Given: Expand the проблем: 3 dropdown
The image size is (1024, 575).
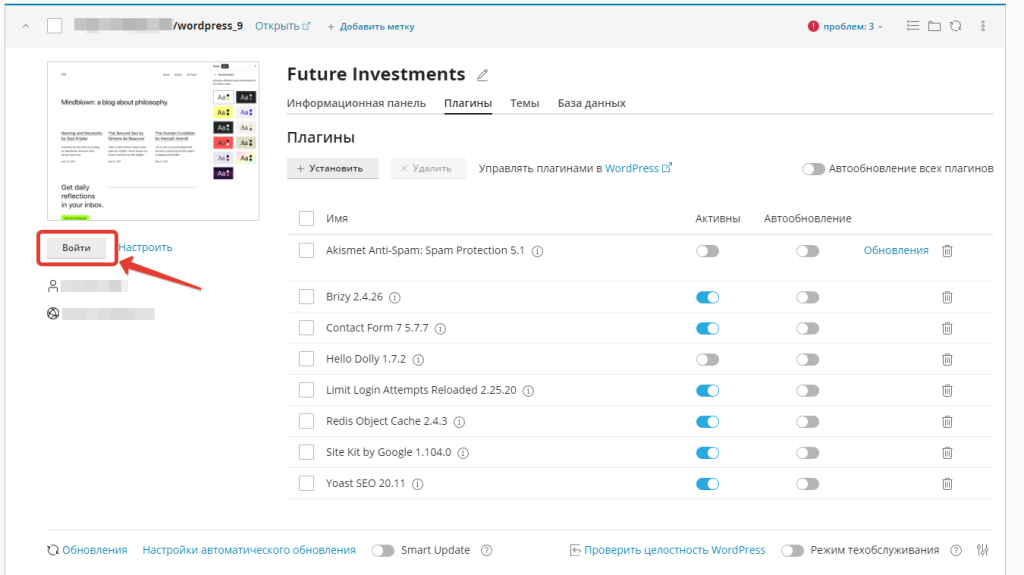Looking at the screenshot, I should (846, 26).
